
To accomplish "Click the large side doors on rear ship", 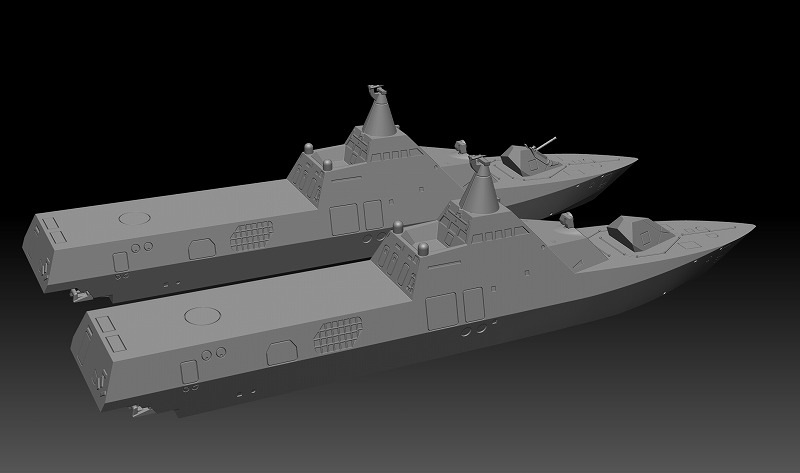I will (x=357, y=217).
